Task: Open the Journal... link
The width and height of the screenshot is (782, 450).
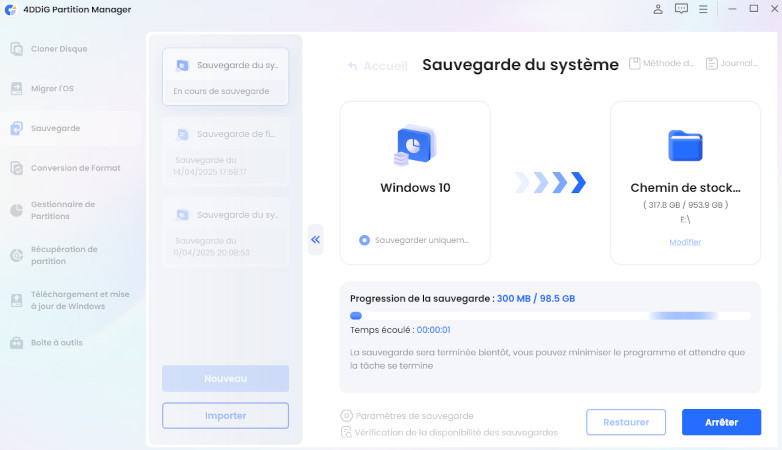Action: click(739, 63)
